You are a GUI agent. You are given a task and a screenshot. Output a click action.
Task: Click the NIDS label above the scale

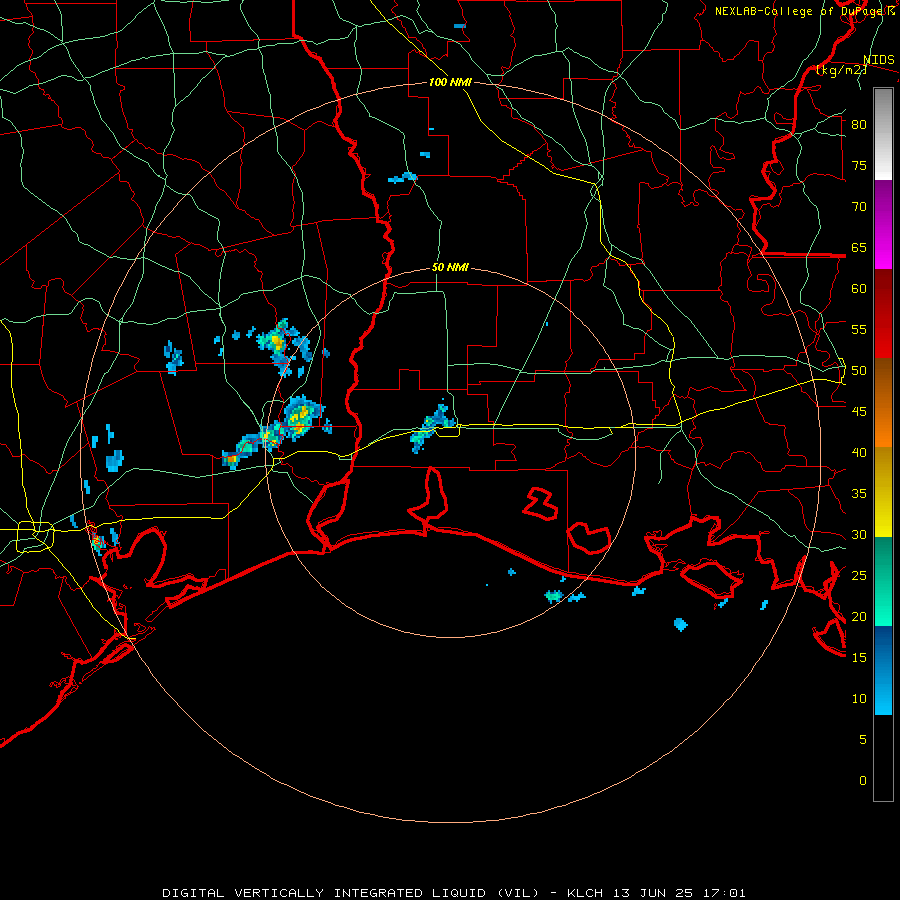pyautogui.click(x=878, y=60)
